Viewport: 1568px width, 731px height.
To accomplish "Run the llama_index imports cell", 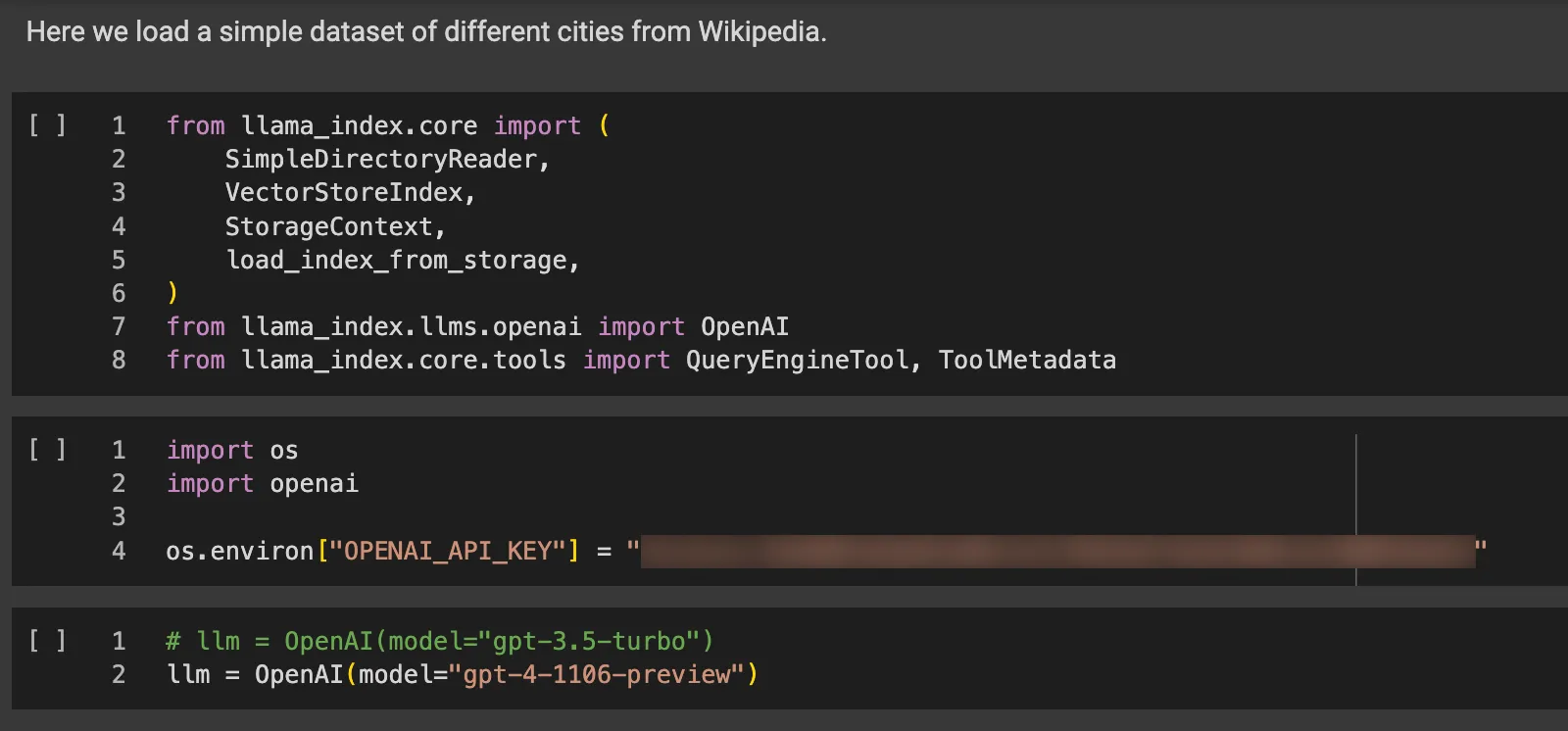I will click(x=47, y=125).
